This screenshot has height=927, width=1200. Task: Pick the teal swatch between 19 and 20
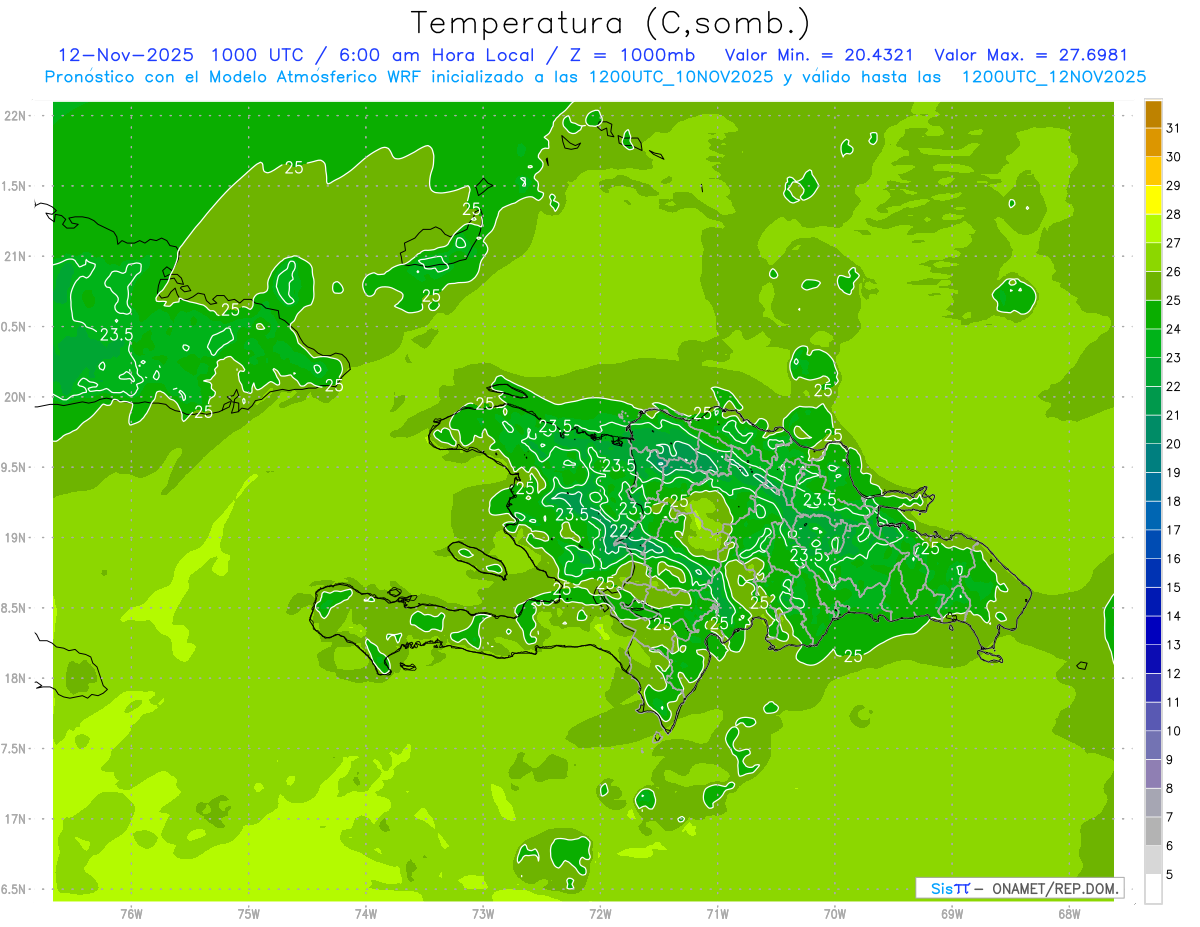1153,458
